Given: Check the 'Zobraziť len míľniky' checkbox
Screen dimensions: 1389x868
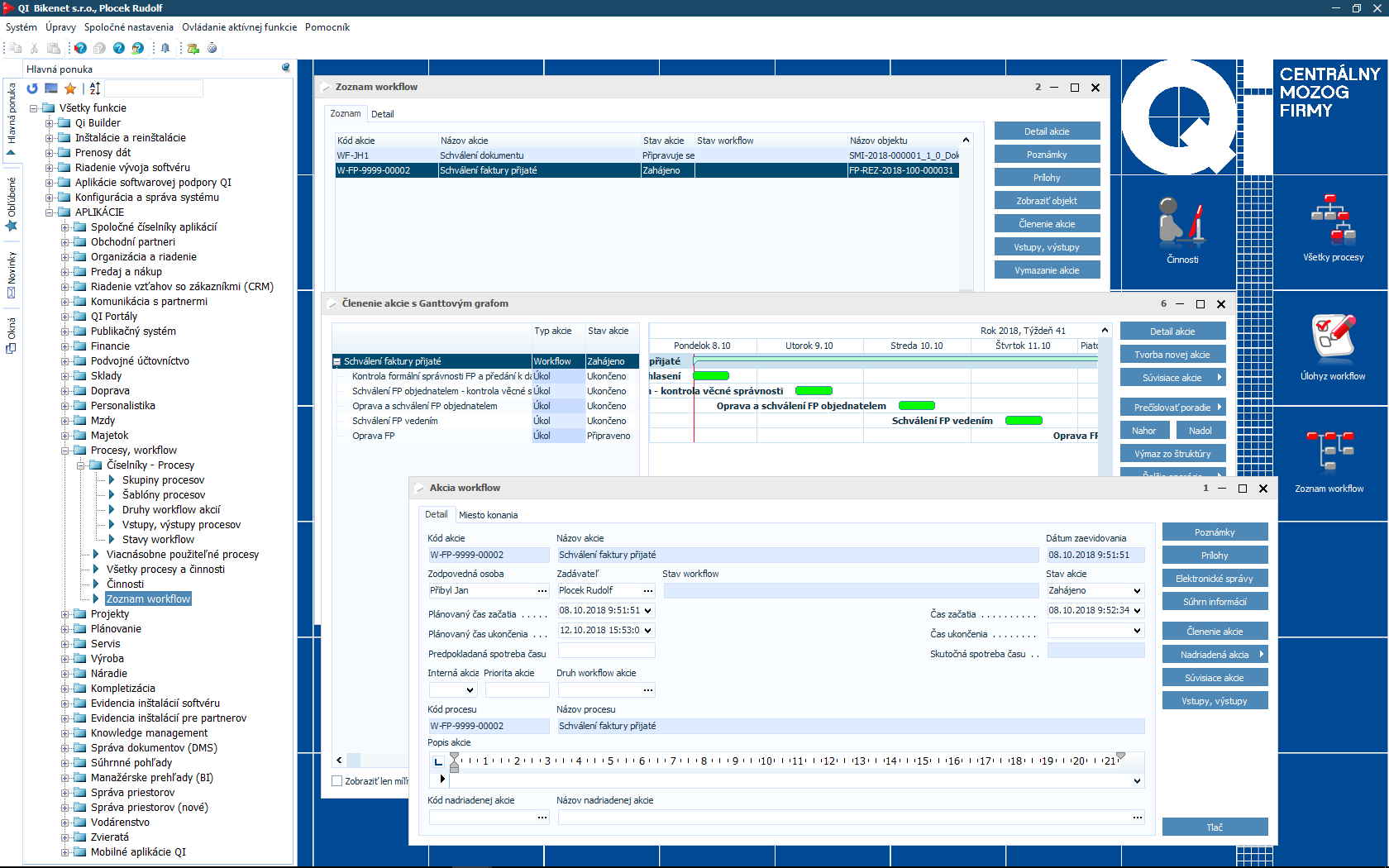Looking at the screenshot, I should 337,780.
